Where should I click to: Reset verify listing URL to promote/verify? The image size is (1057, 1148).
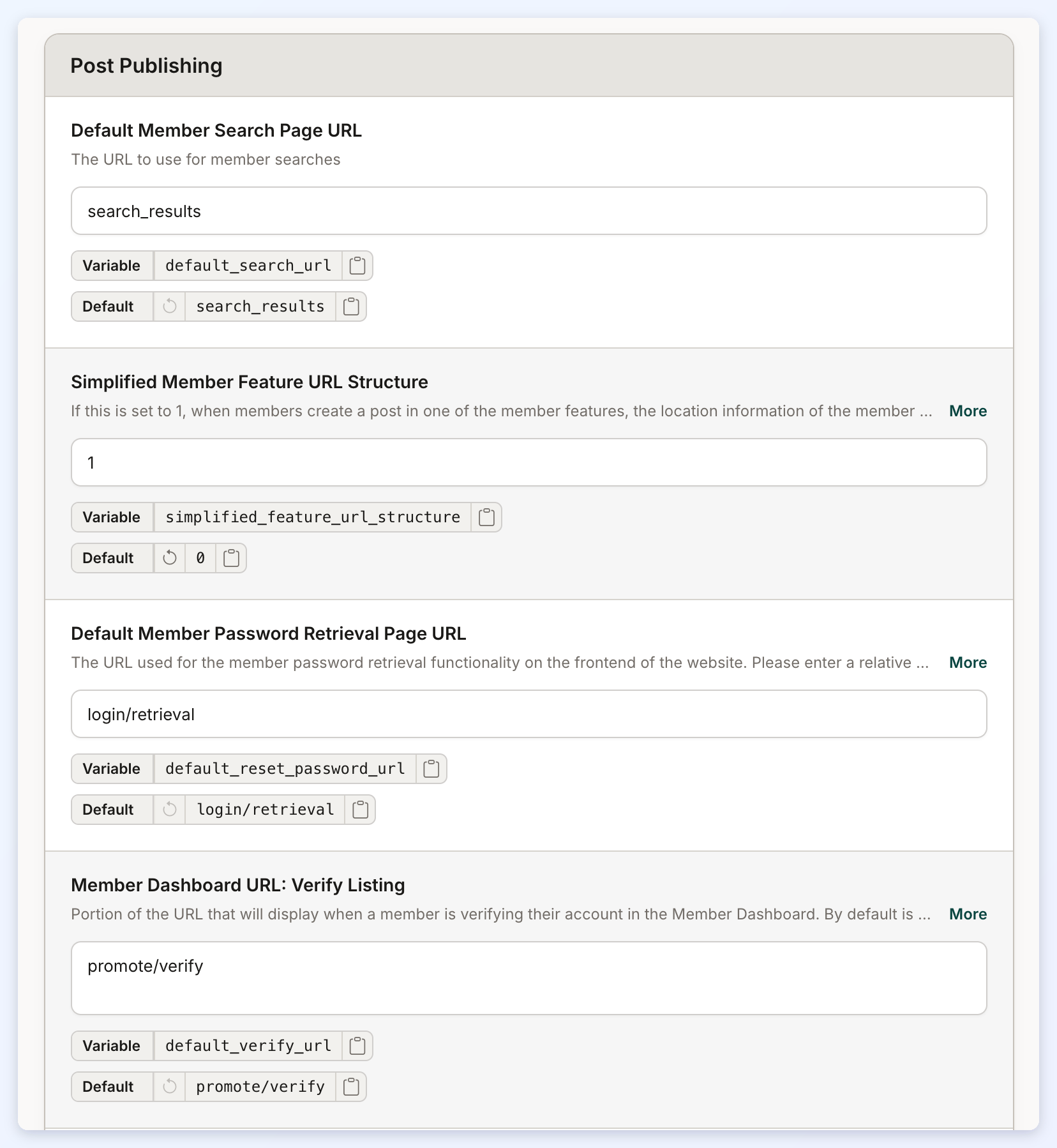(170, 1087)
